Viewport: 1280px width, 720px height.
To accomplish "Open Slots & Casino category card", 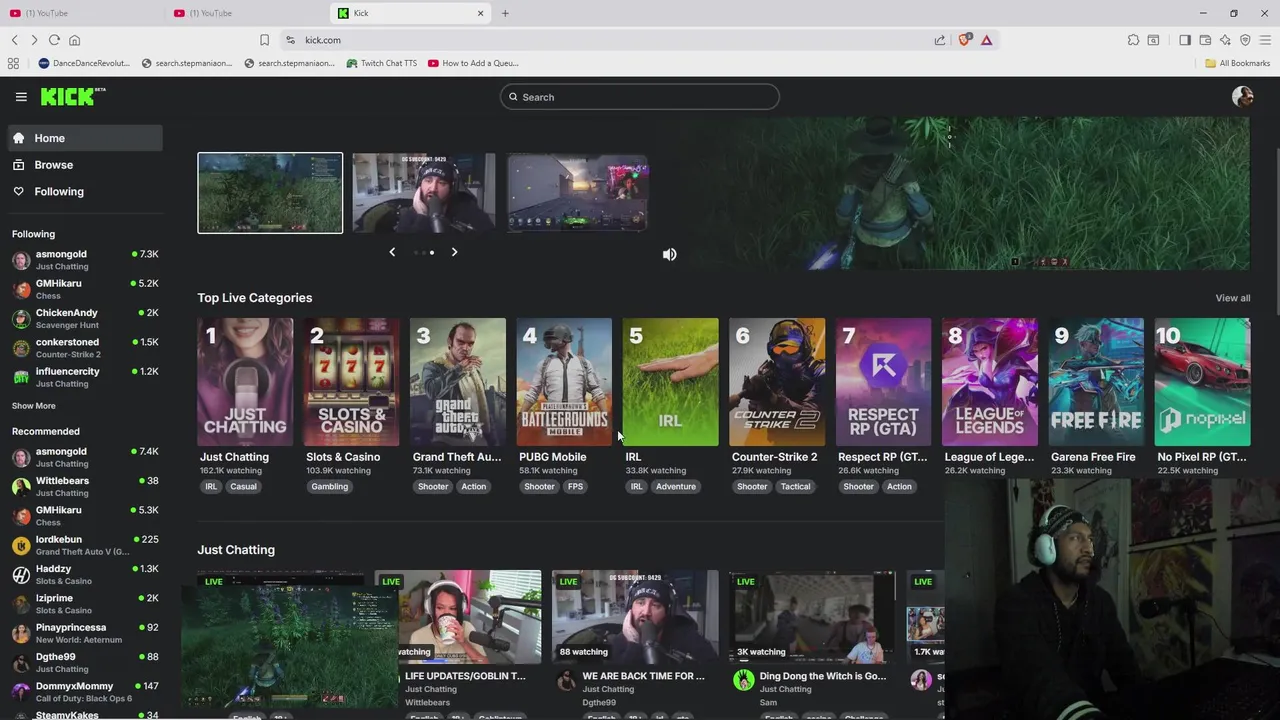I will tap(351, 382).
